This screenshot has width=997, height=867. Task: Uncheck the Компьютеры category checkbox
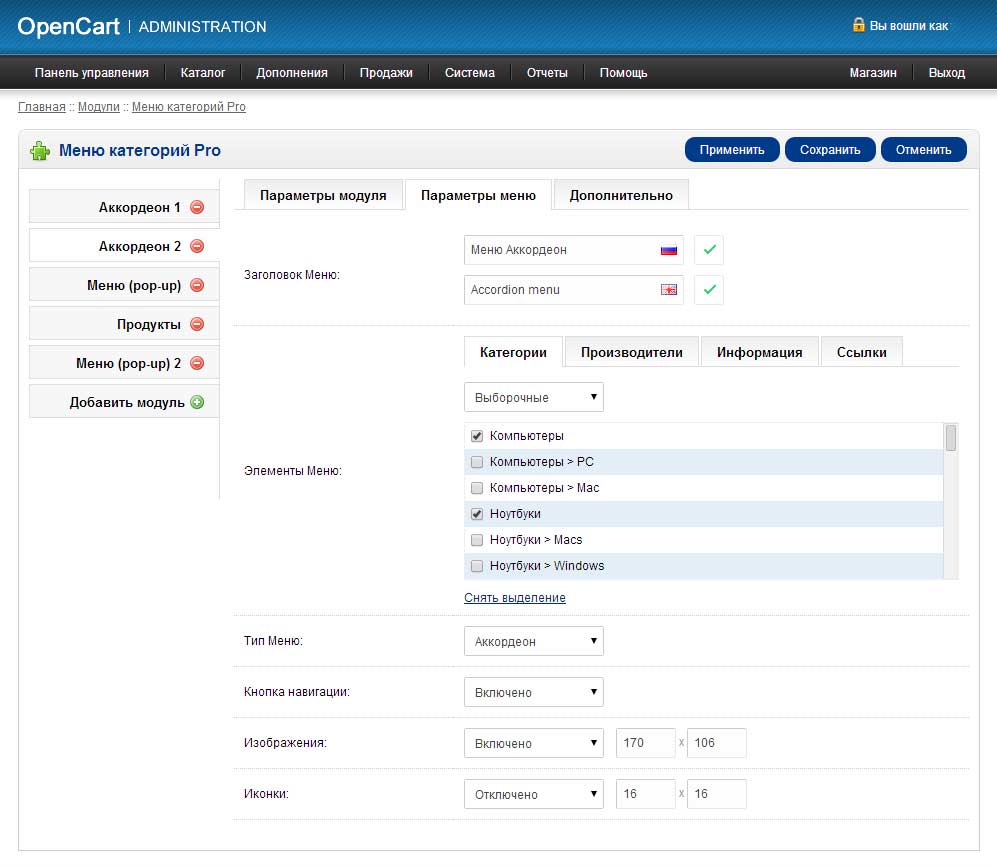pyautogui.click(x=477, y=436)
